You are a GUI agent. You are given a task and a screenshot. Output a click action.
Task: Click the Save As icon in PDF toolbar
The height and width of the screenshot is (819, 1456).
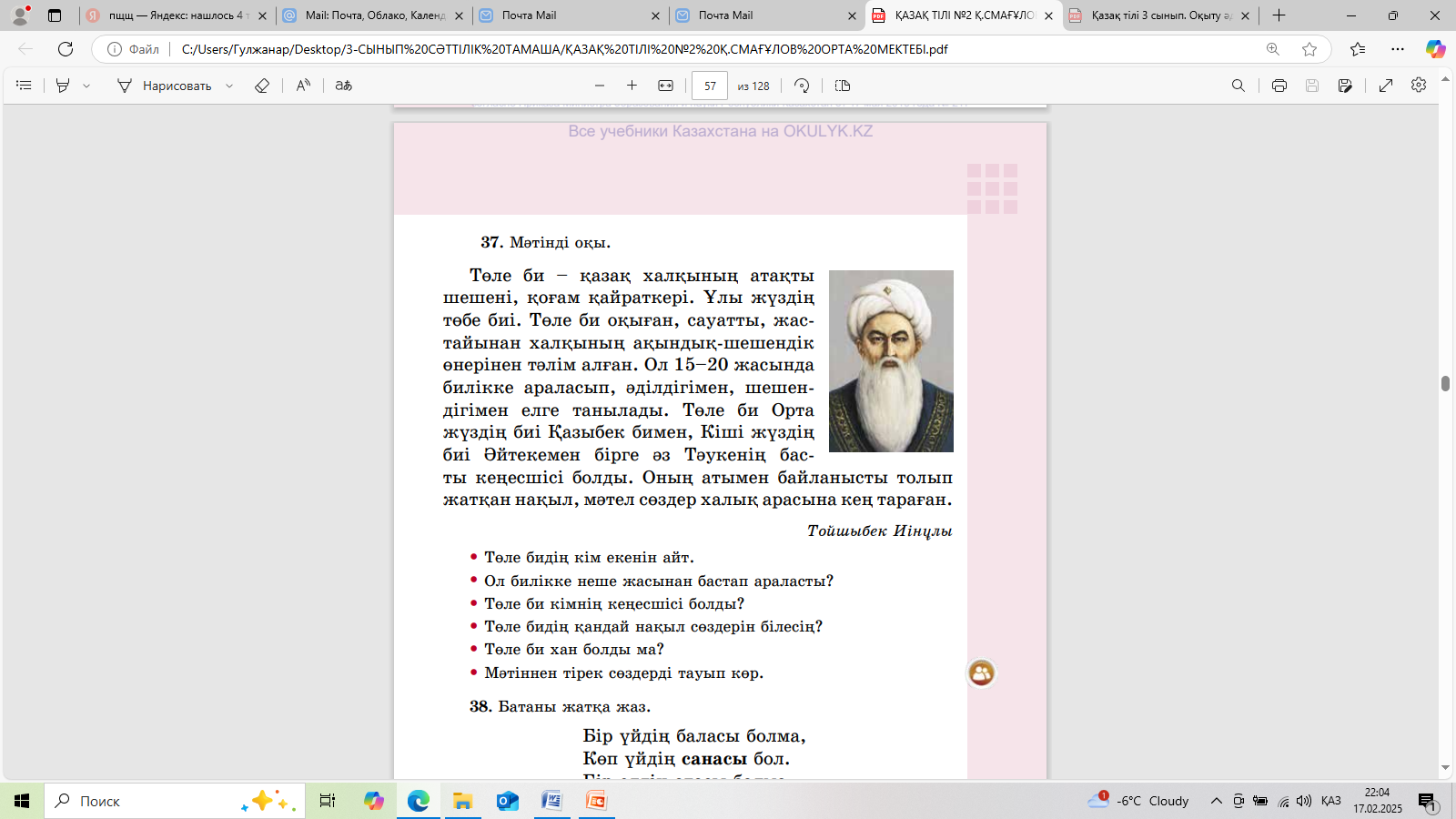tap(1345, 86)
